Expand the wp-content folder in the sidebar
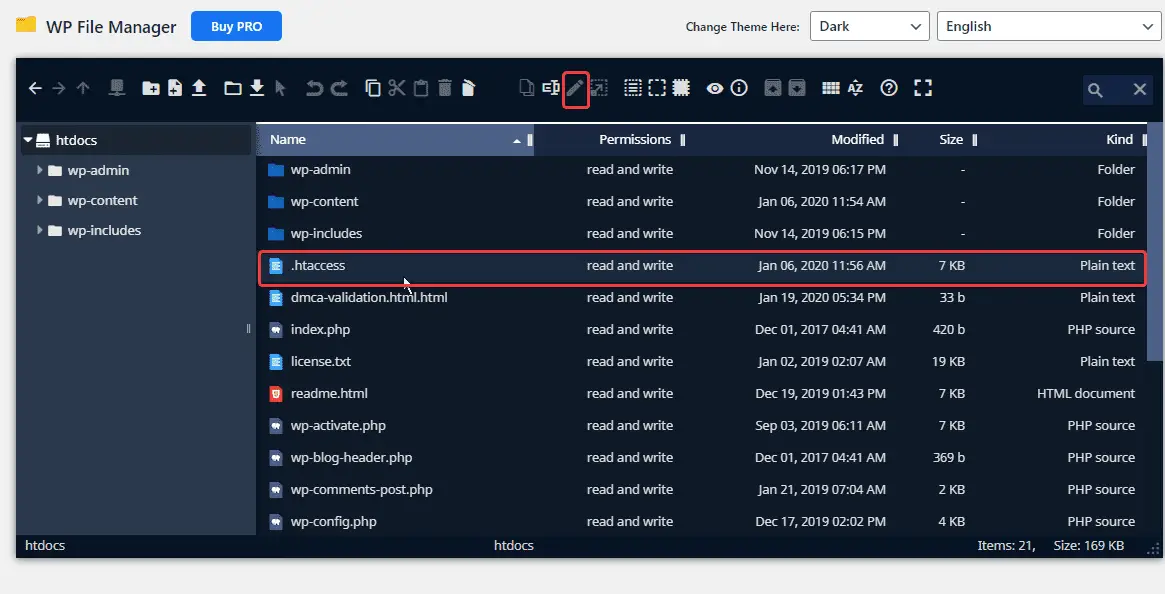 38,200
